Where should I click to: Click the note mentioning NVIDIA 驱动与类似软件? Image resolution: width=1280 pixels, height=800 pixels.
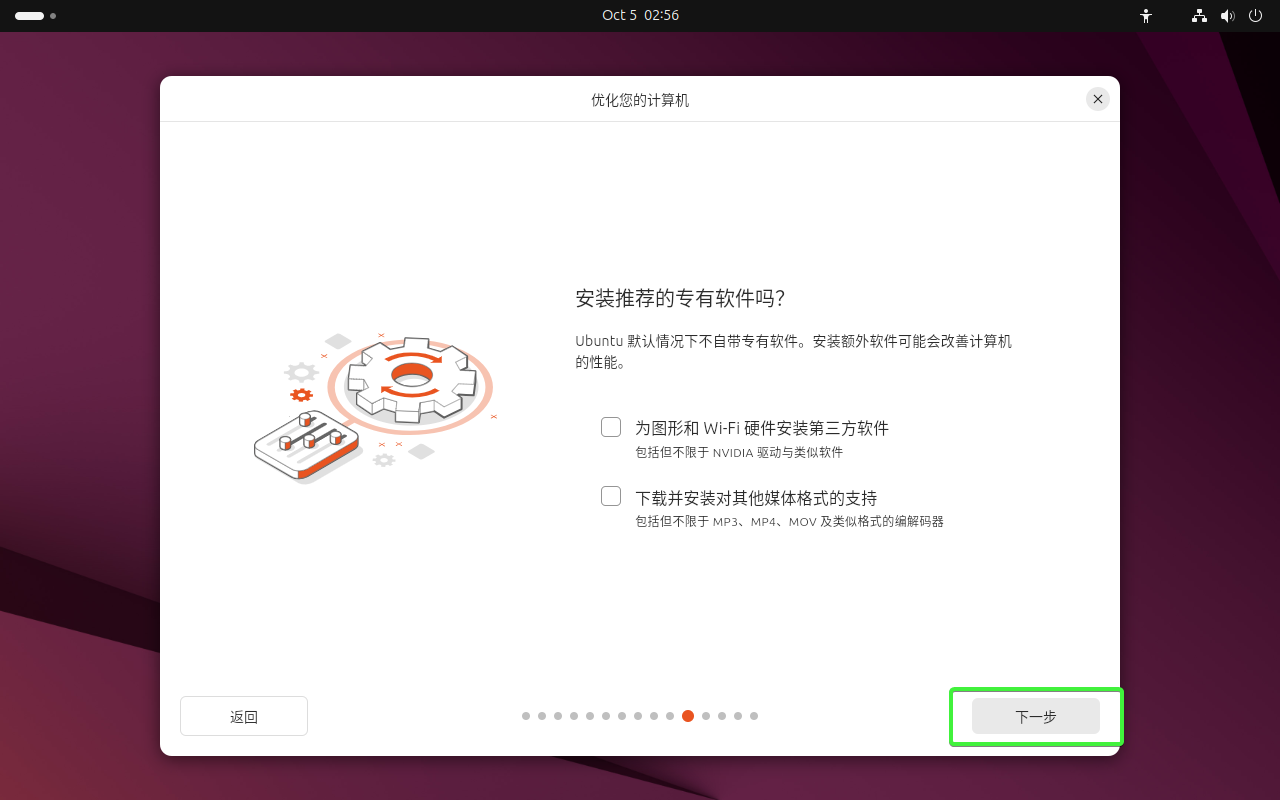click(x=739, y=452)
